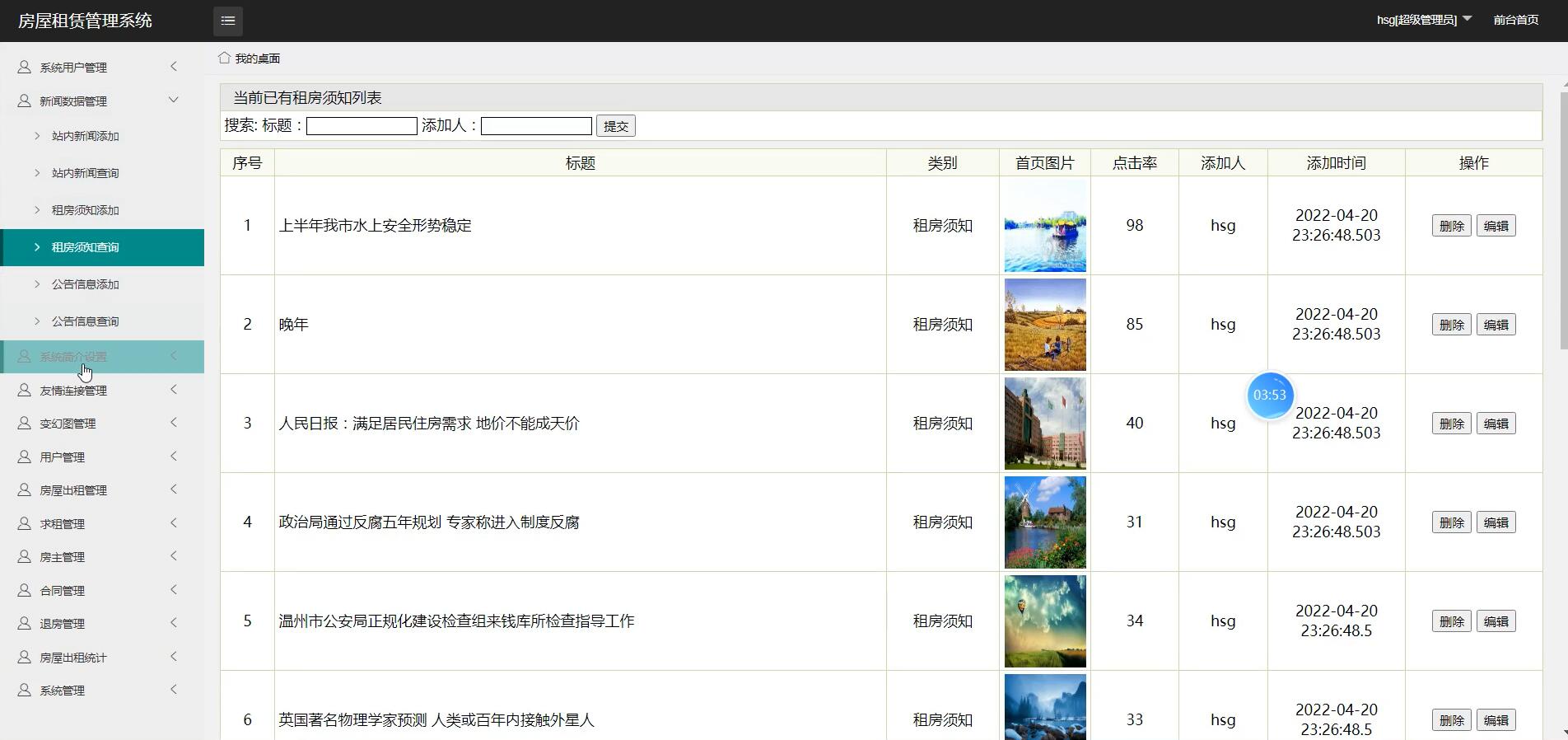1568x740 pixels.
Task: Open the building with flags thumbnail row 3
Action: click(x=1045, y=424)
